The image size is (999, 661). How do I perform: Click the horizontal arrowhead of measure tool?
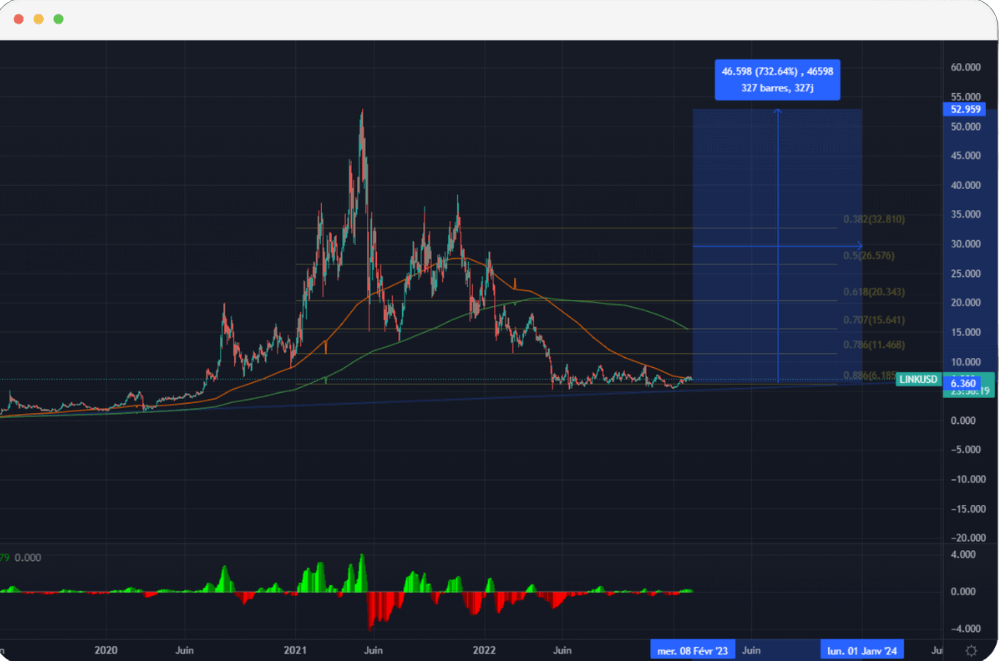pos(858,246)
